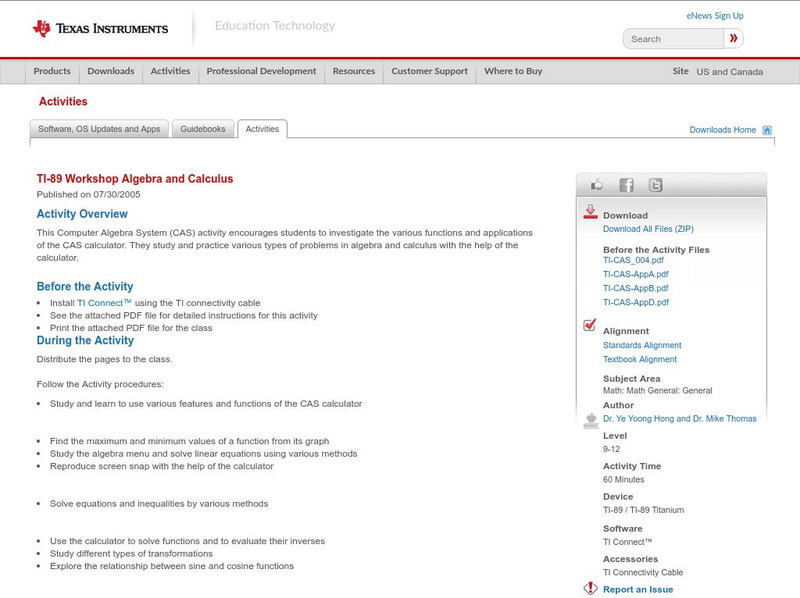Screen dimensions: 800x598
Task: Click 'TI Connectivity Cable' accessory text
Action: 643,572
